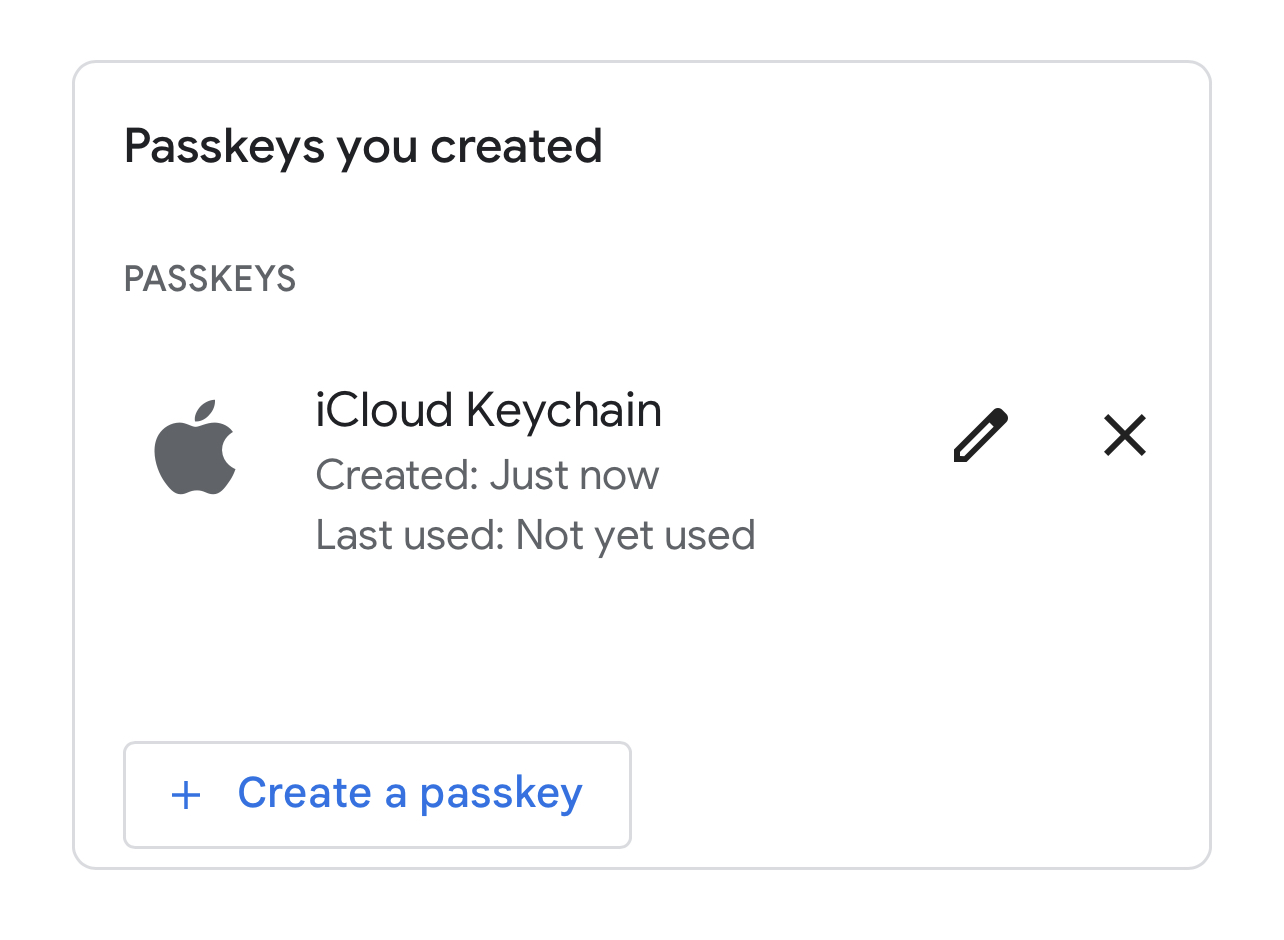The width and height of the screenshot is (1284, 940).
Task: Click the word 'Keychain' in the passkey title
Action: [564, 411]
